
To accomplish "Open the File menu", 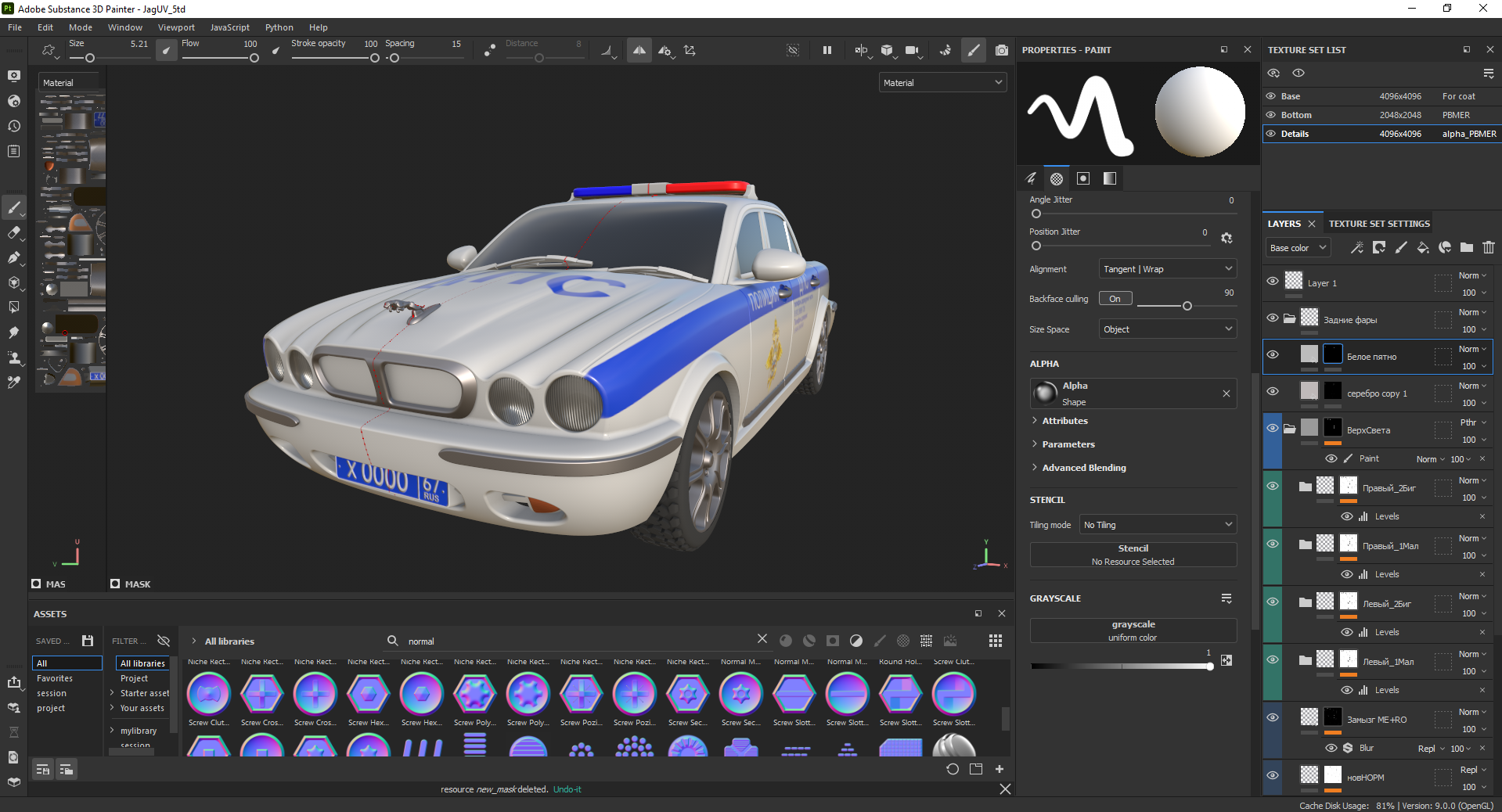I will point(15,27).
